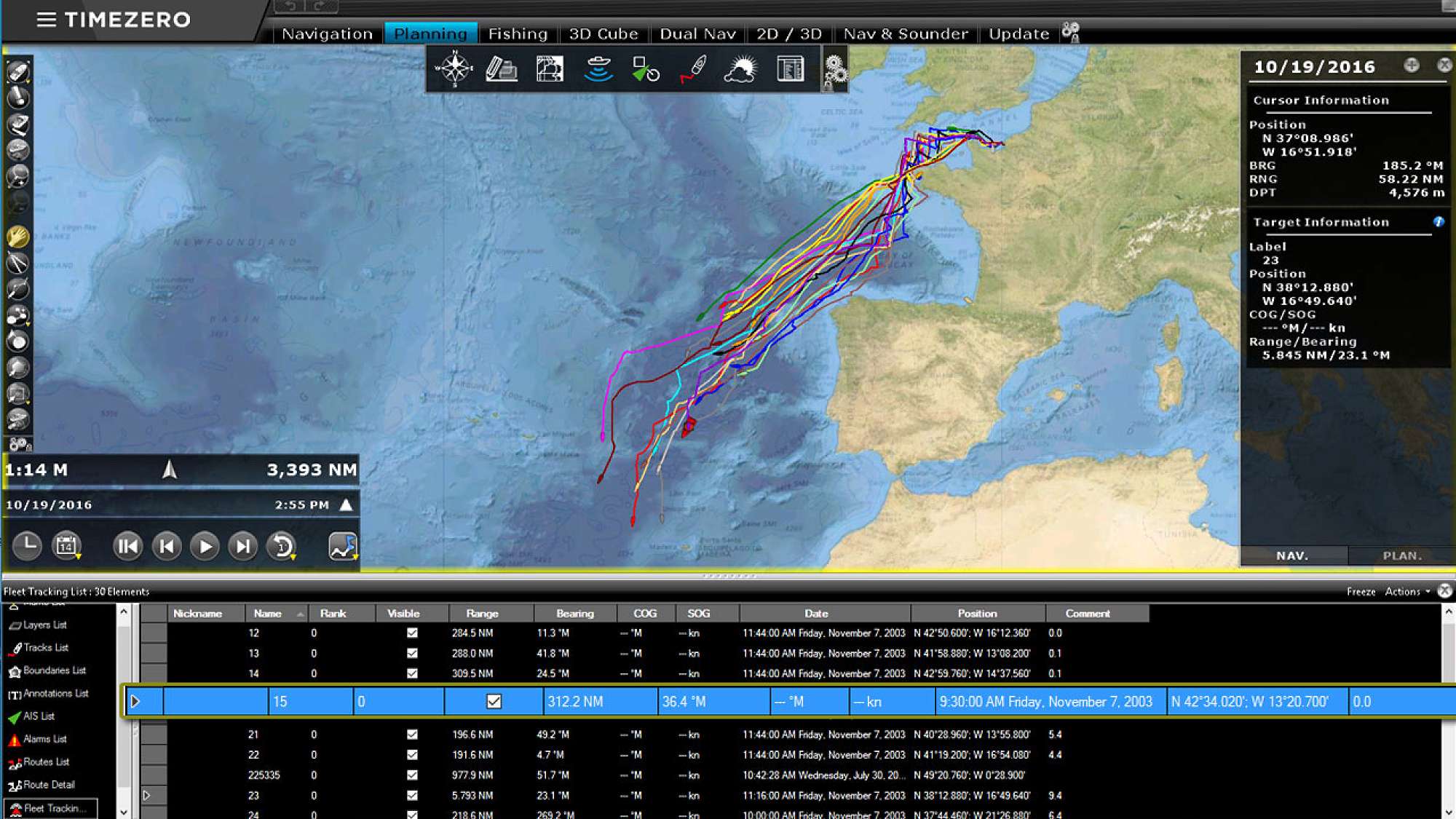This screenshot has height=819, width=1456.
Task: Uncheck visibility for track 12
Action: (x=411, y=633)
